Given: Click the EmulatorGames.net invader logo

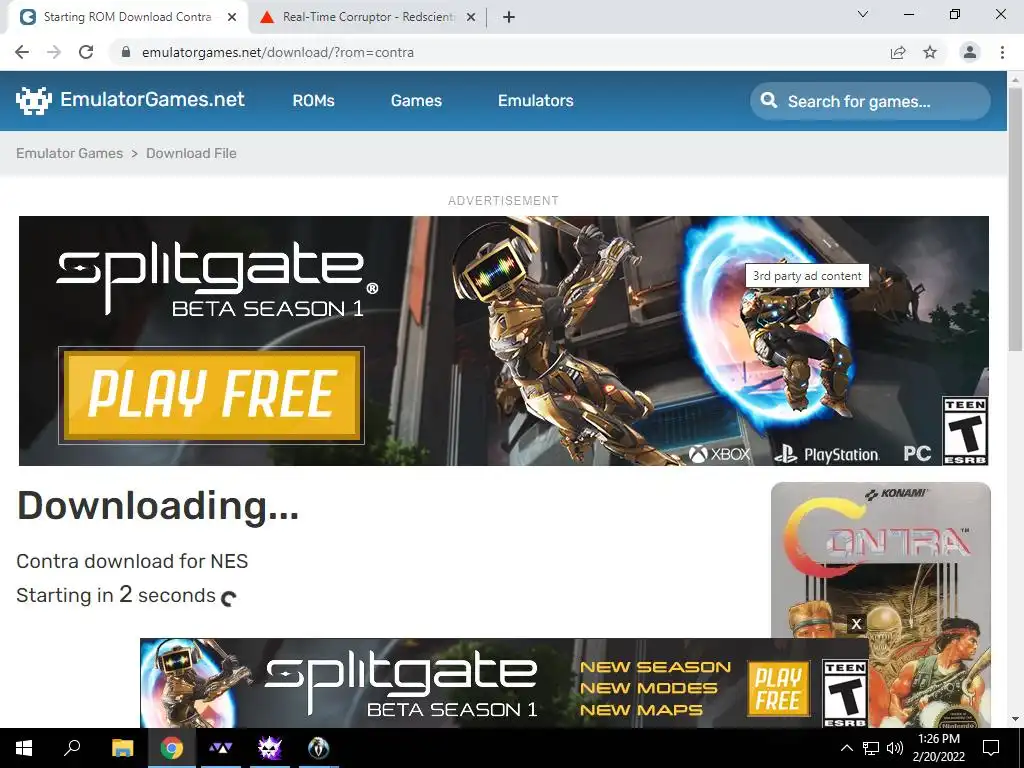Looking at the screenshot, I should (x=33, y=100).
